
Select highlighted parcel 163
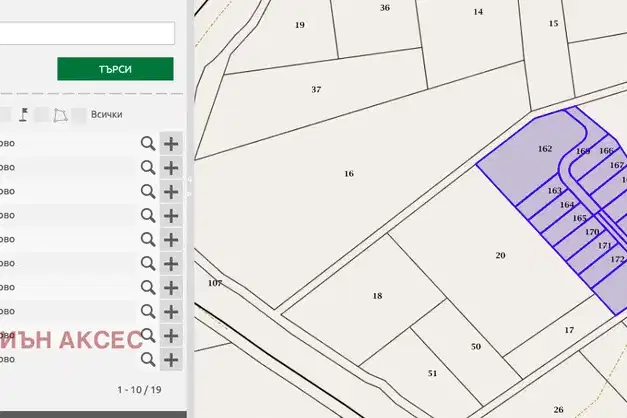pyautogui.click(x=554, y=191)
